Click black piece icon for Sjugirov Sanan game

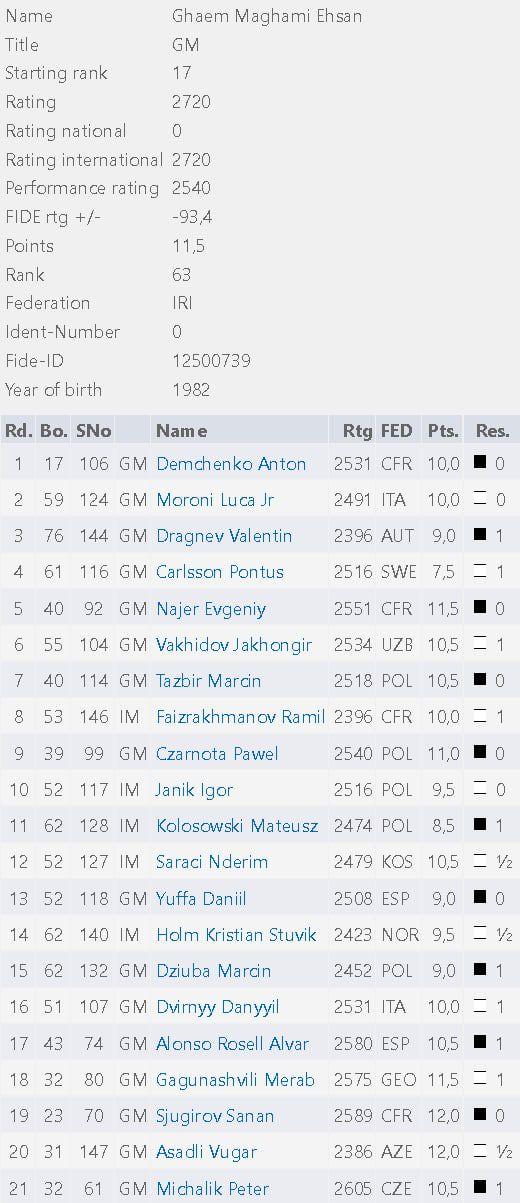pos(480,1115)
